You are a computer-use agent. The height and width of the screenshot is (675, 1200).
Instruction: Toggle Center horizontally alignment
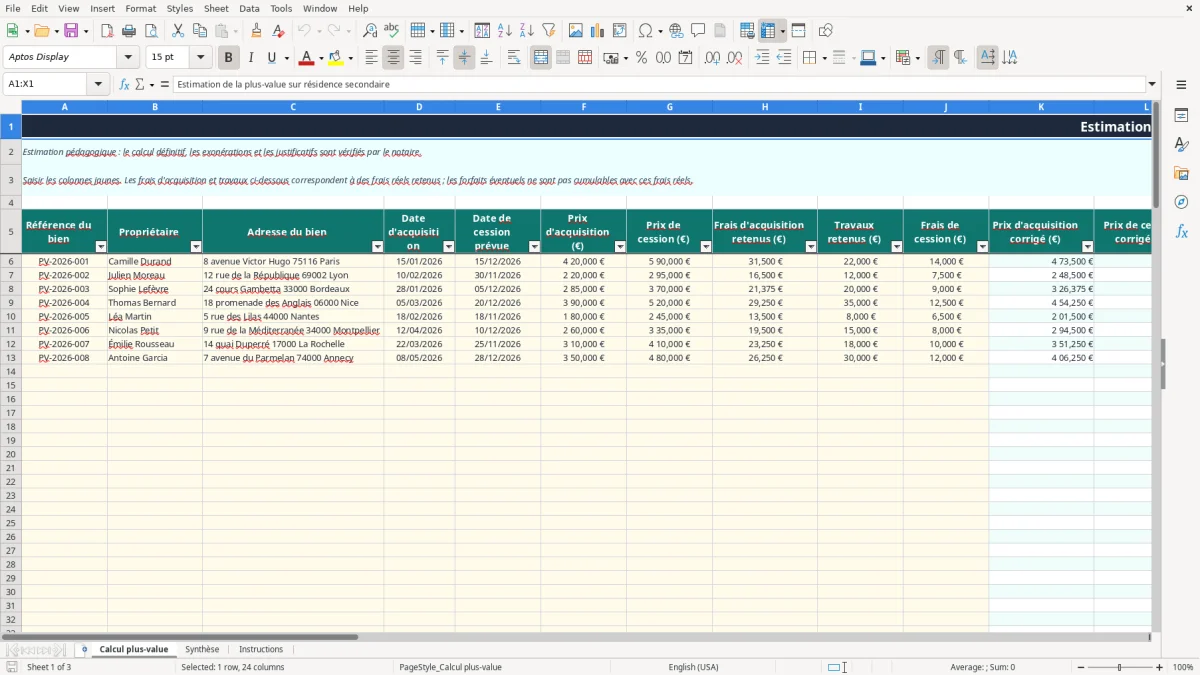pos(393,58)
